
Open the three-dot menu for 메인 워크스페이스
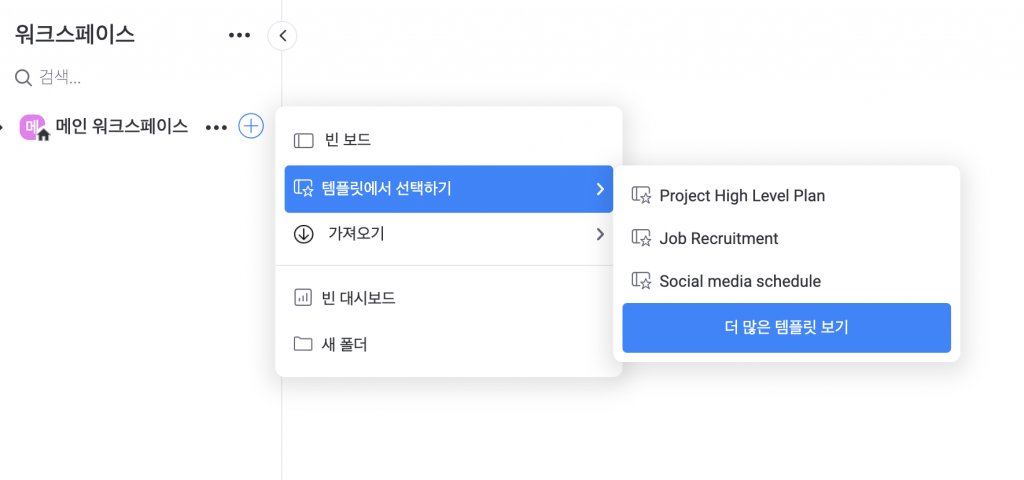[216, 127]
